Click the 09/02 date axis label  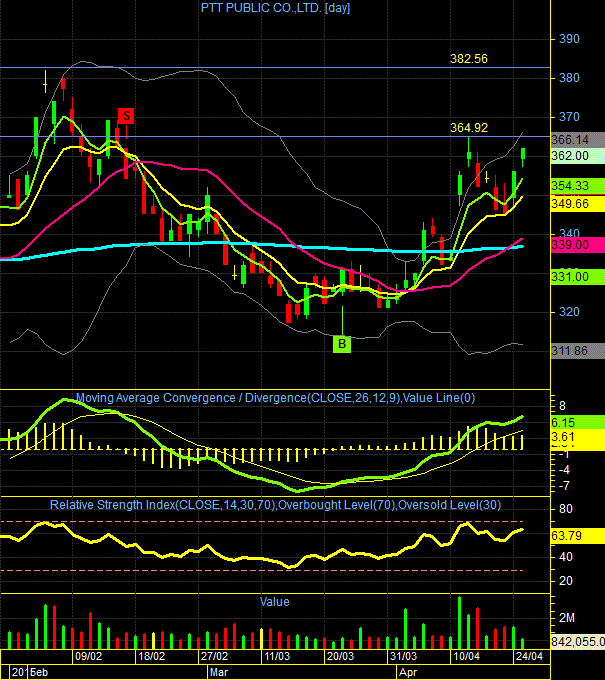88,656
